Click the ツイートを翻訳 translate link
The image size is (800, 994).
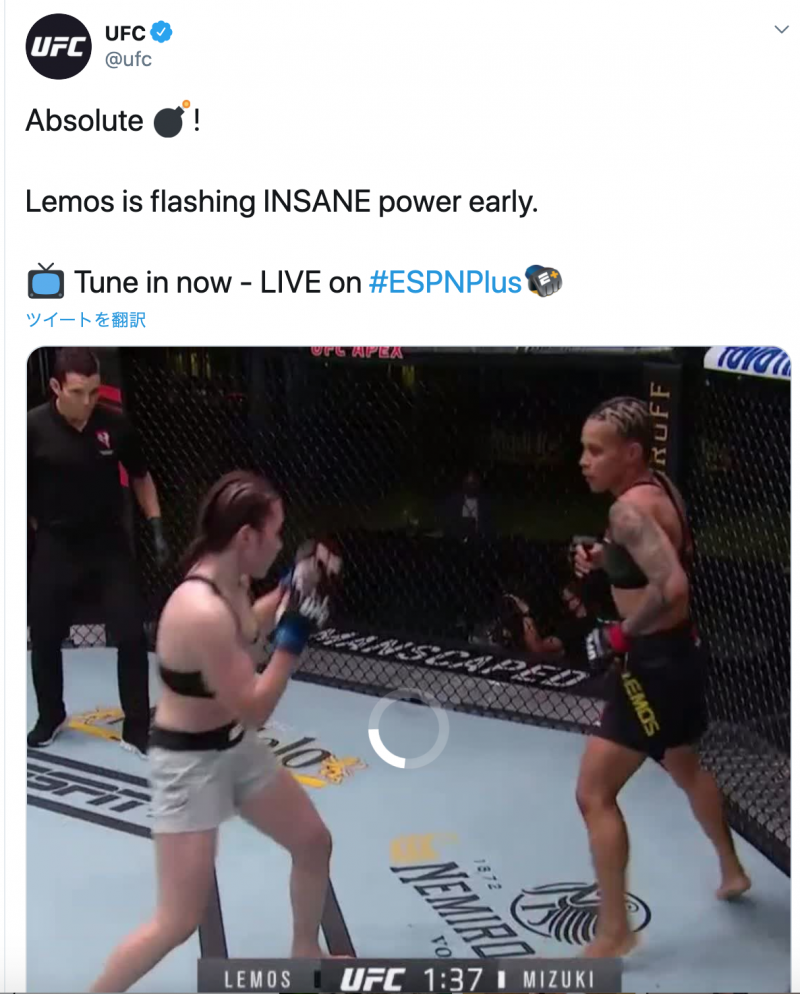[86, 319]
